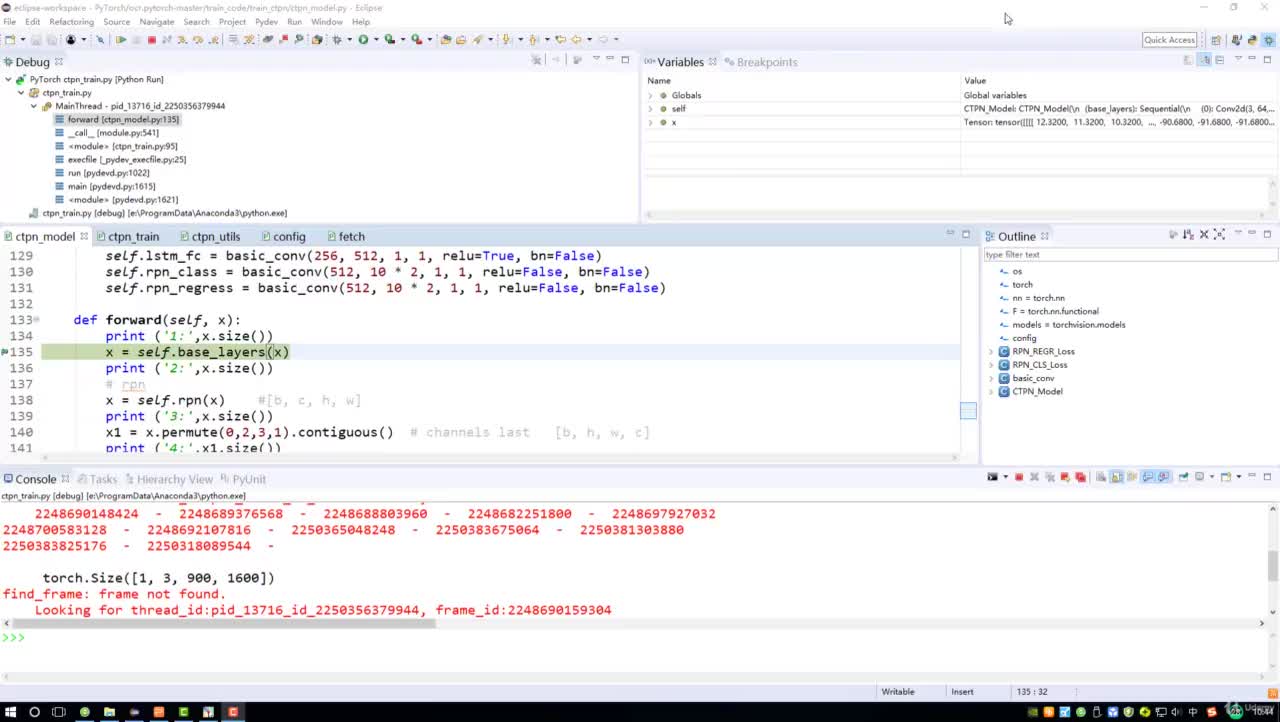Open the Help menu

point(361,21)
